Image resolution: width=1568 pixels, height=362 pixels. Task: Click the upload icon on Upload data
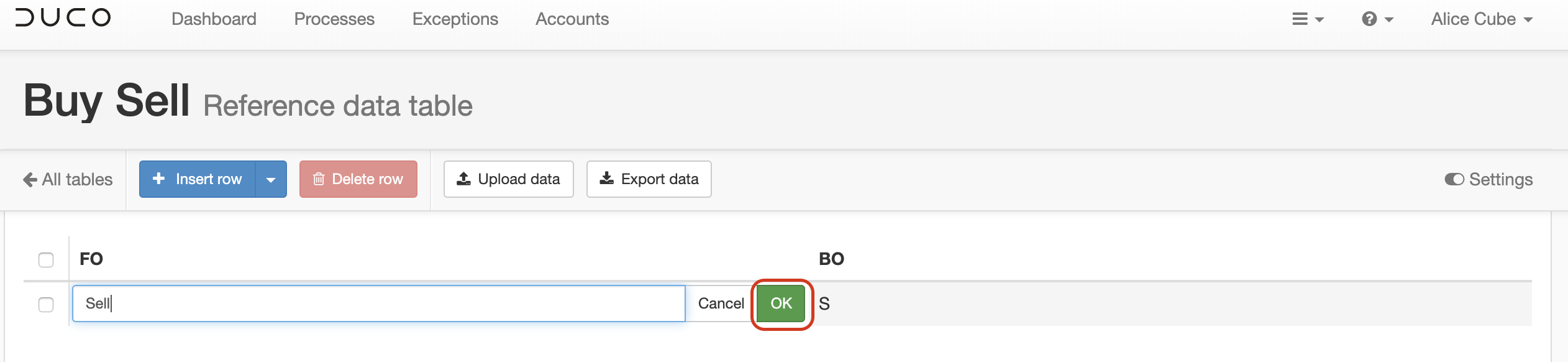[x=463, y=179]
